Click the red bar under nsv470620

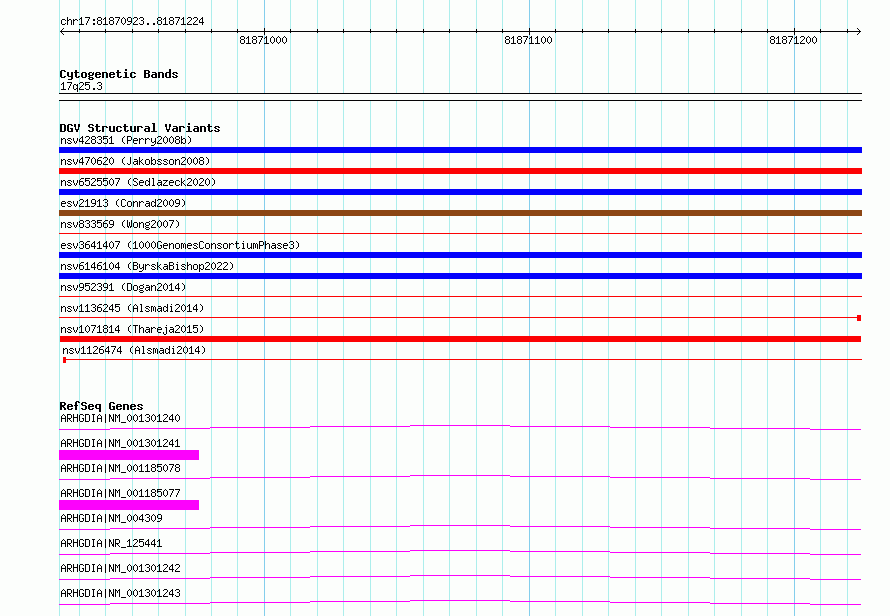tap(460, 171)
